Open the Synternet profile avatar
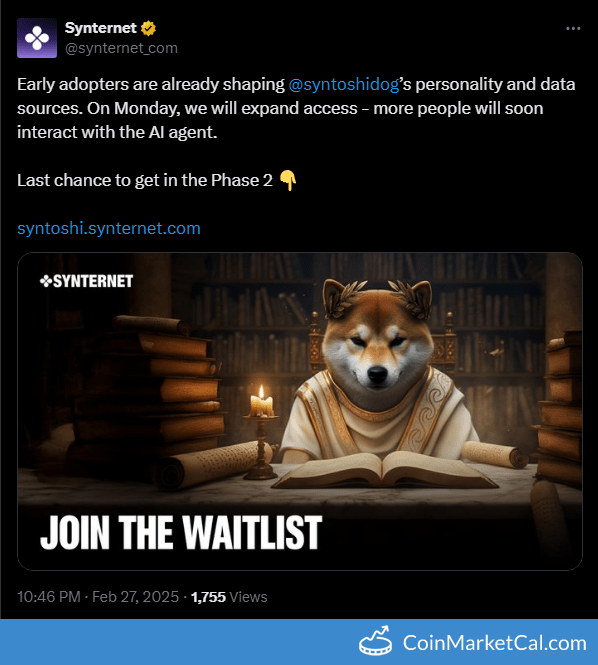This screenshot has height=665, width=598. coord(37,38)
